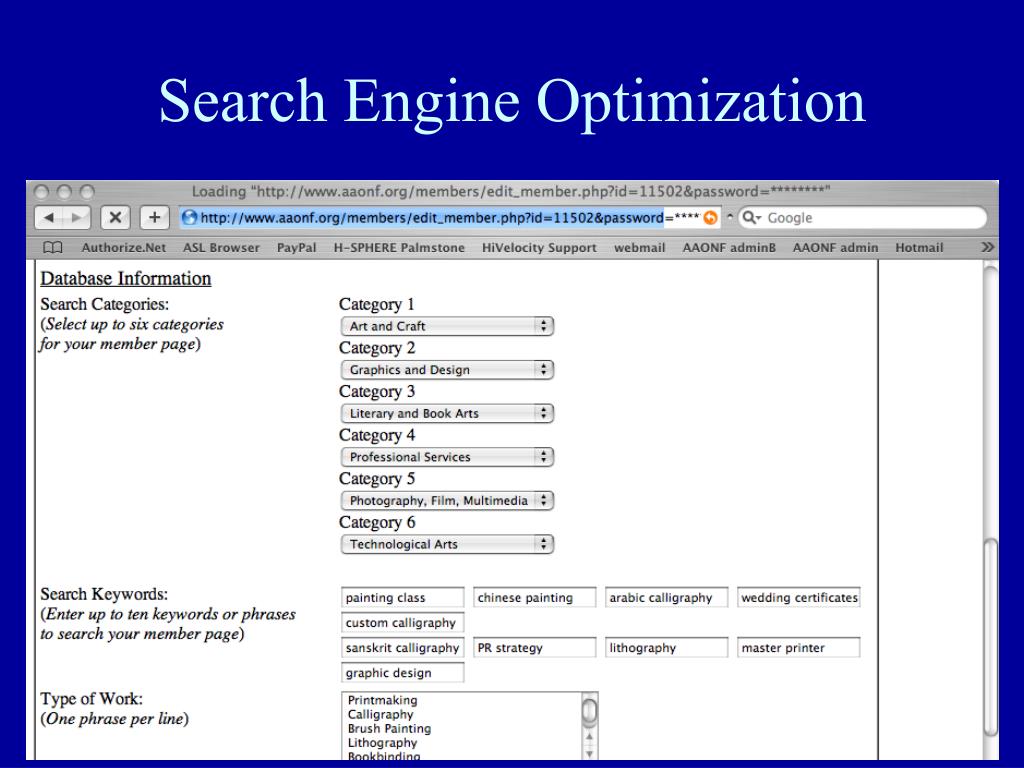
Task: Click the 'Search Categories:' label
Action: tap(104, 304)
